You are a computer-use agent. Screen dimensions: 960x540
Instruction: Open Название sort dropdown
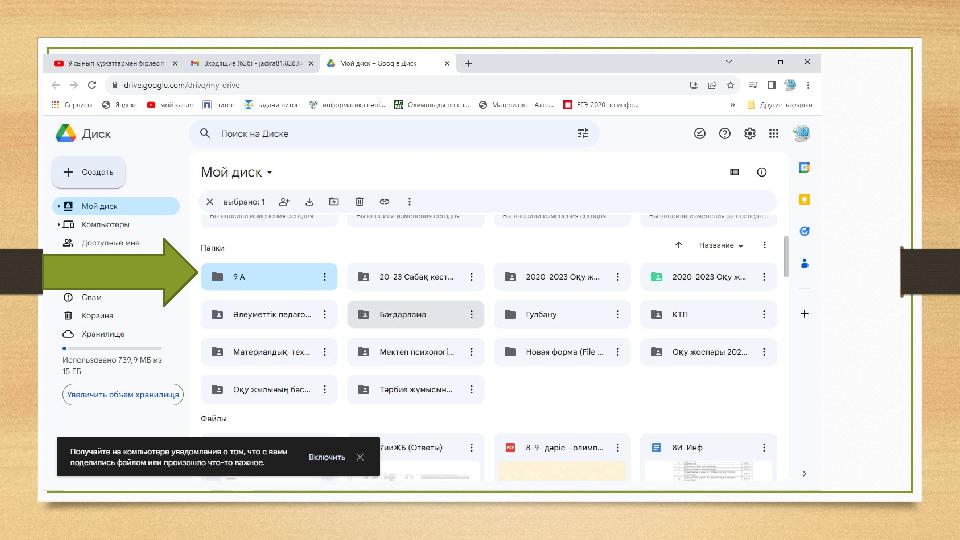[x=721, y=246]
